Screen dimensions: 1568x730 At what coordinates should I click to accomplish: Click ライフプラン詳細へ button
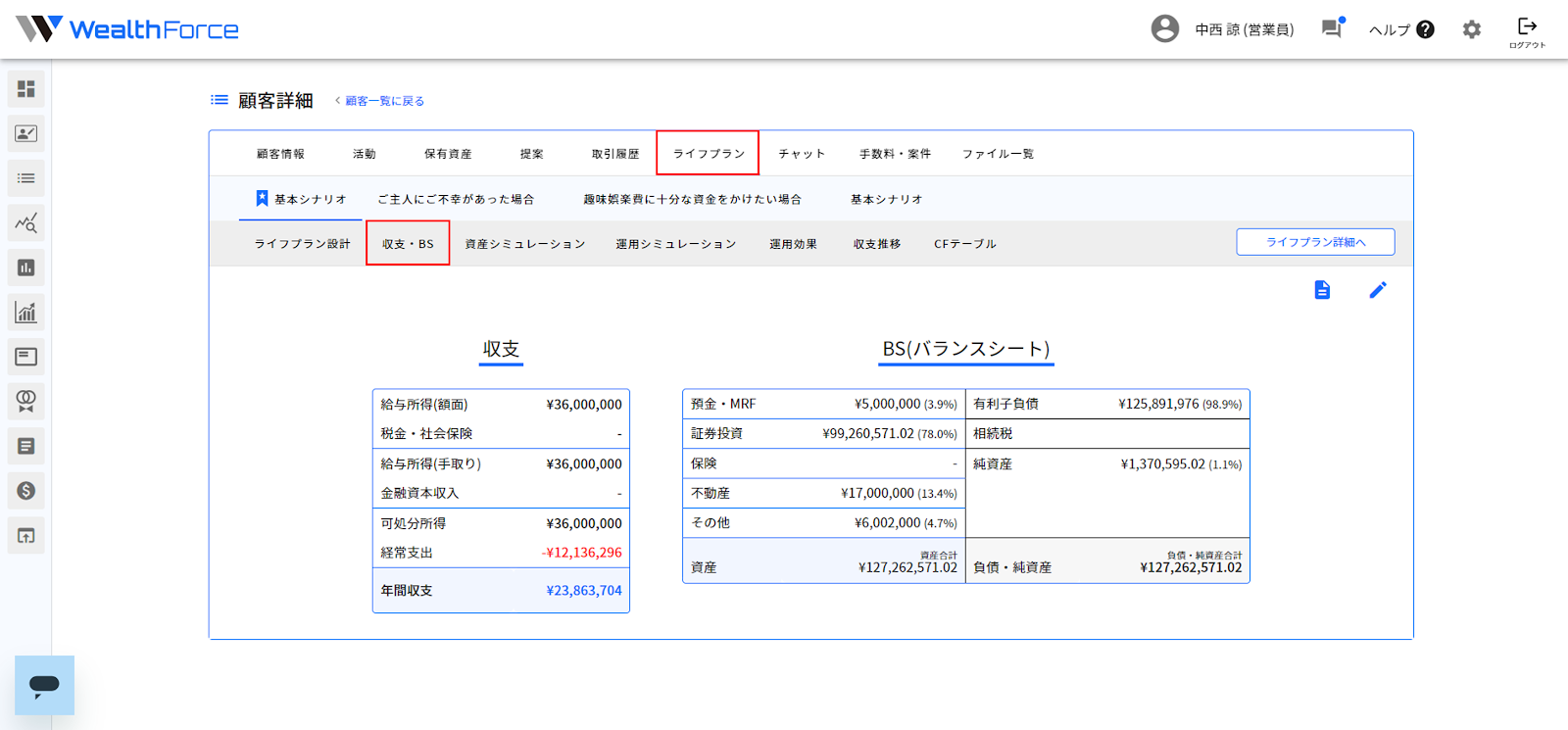tap(1315, 242)
